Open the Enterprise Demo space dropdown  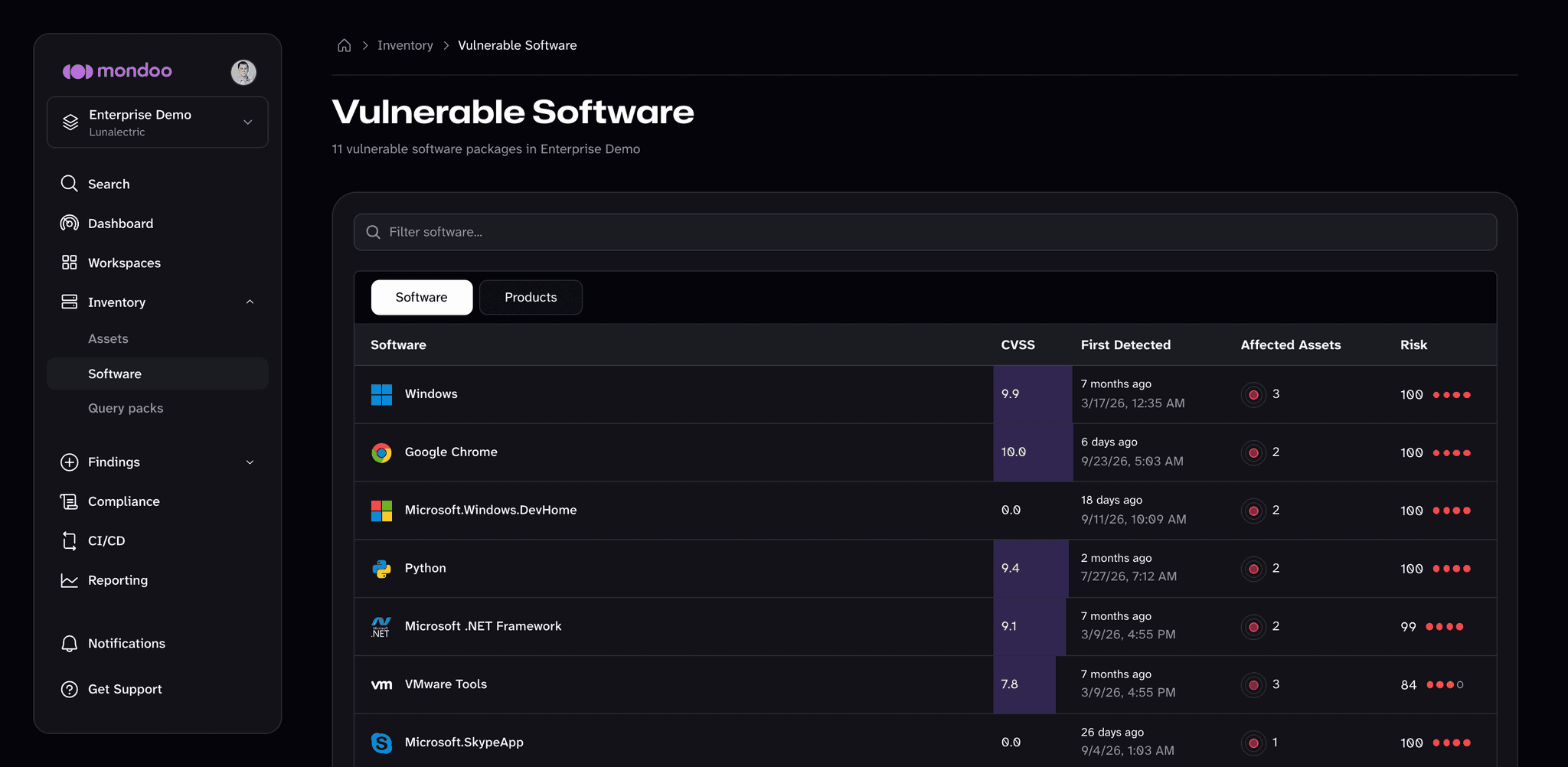(x=158, y=122)
